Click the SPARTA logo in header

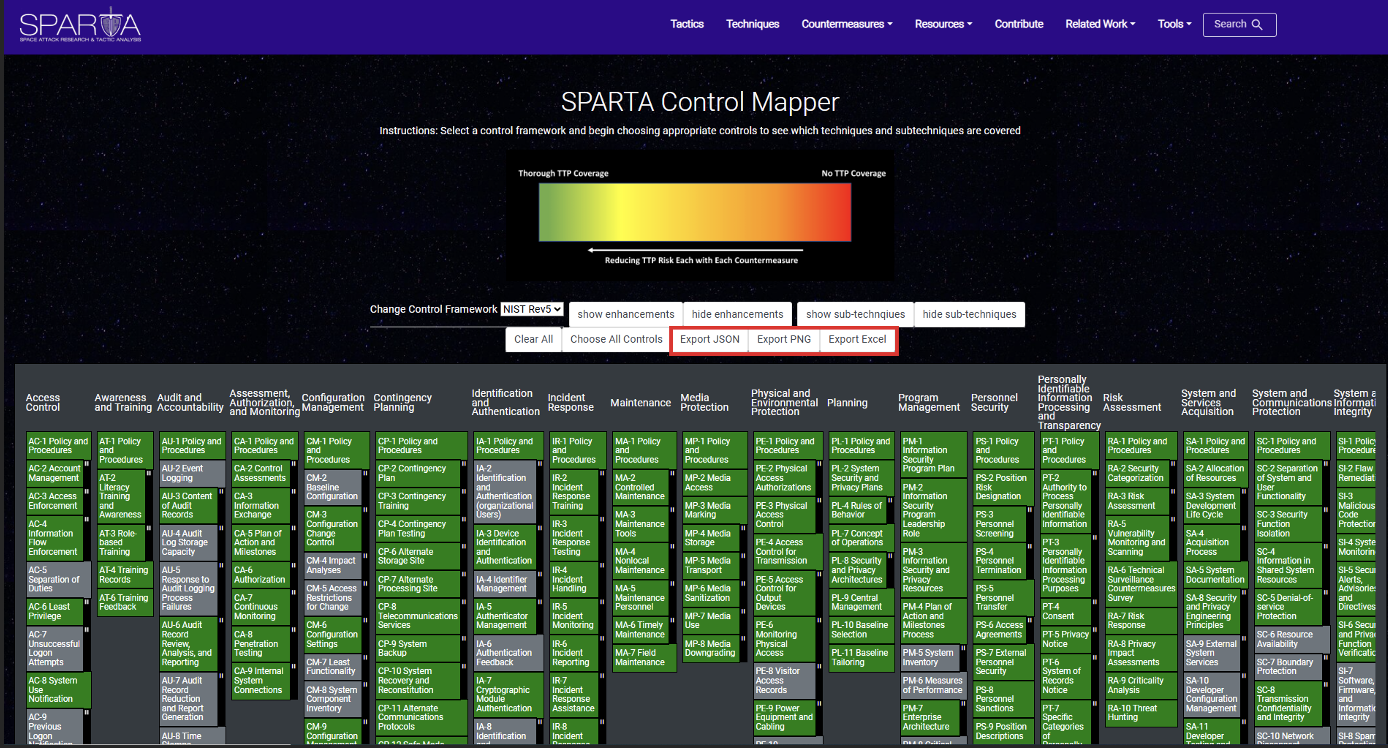coord(81,25)
